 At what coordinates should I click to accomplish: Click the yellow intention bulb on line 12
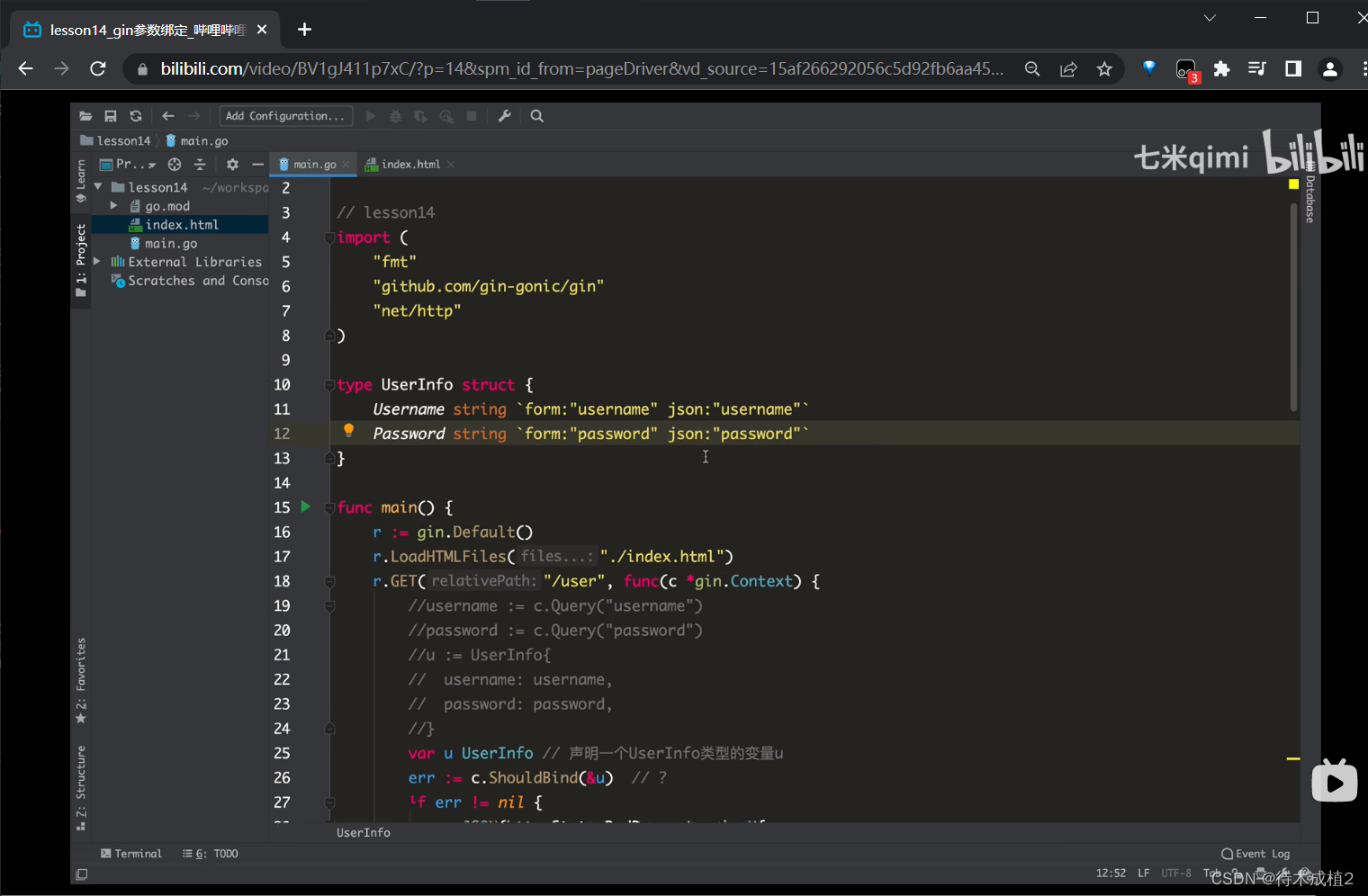click(x=348, y=432)
